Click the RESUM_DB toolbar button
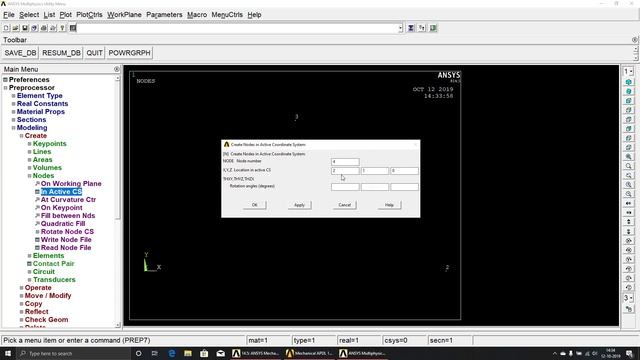 (x=62, y=53)
